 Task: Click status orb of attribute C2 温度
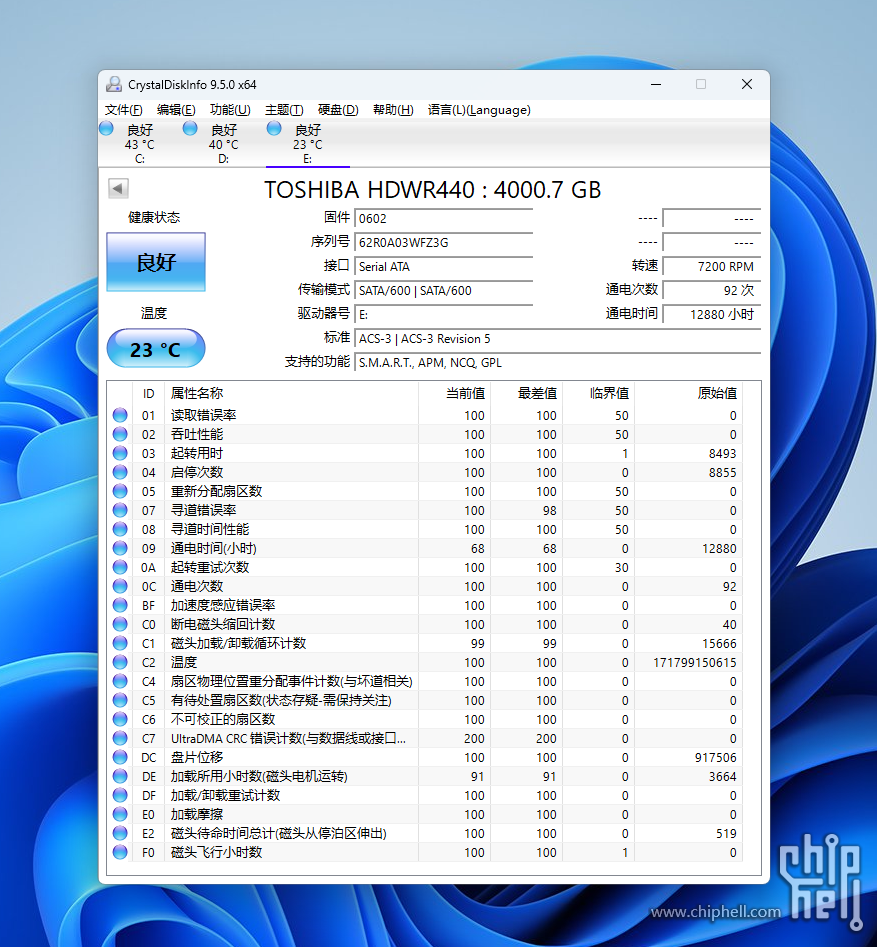point(120,662)
